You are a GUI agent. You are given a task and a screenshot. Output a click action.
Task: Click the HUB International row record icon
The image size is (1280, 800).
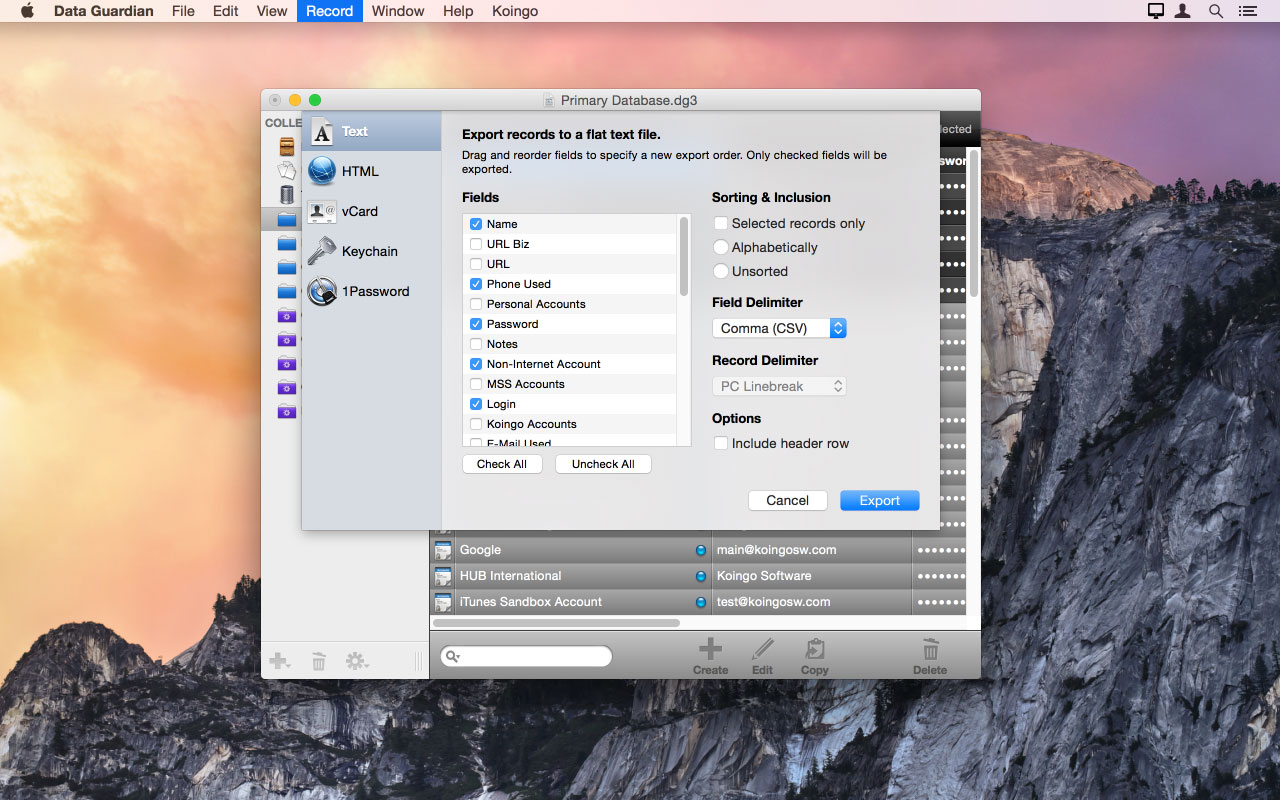(443, 576)
